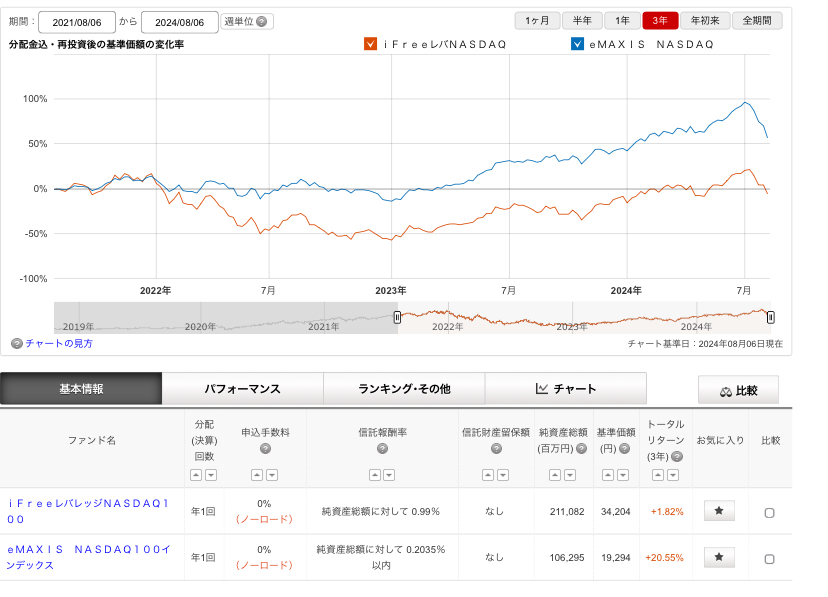This screenshot has width=828, height=597.
Task: Sort 純資産総額 column descending
Action: coord(570,475)
